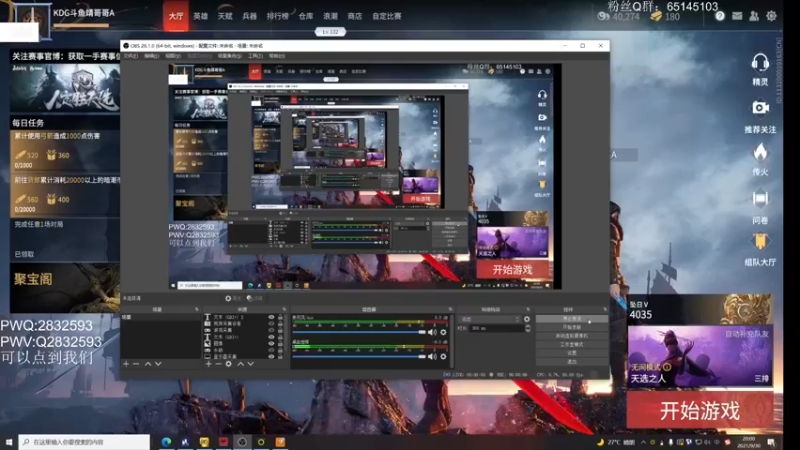Switch to the game 英雄 tab
Screen dimensions: 800x450
coord(201,16)
